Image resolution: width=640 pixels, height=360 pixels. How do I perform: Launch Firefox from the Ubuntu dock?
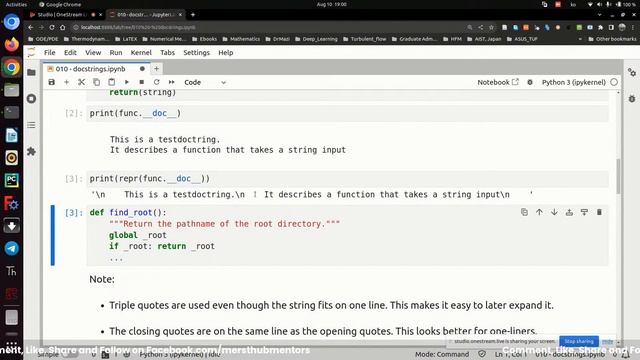(11, 44)
